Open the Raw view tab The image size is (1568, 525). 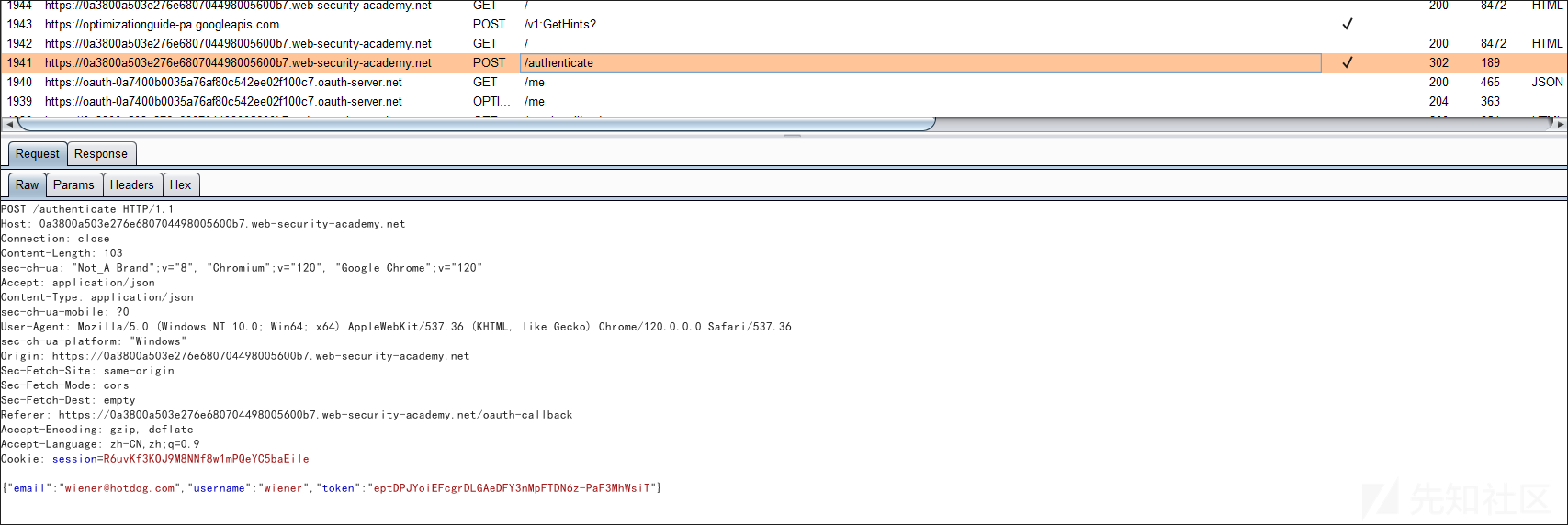pyautogui.click(x=28, y=185)
